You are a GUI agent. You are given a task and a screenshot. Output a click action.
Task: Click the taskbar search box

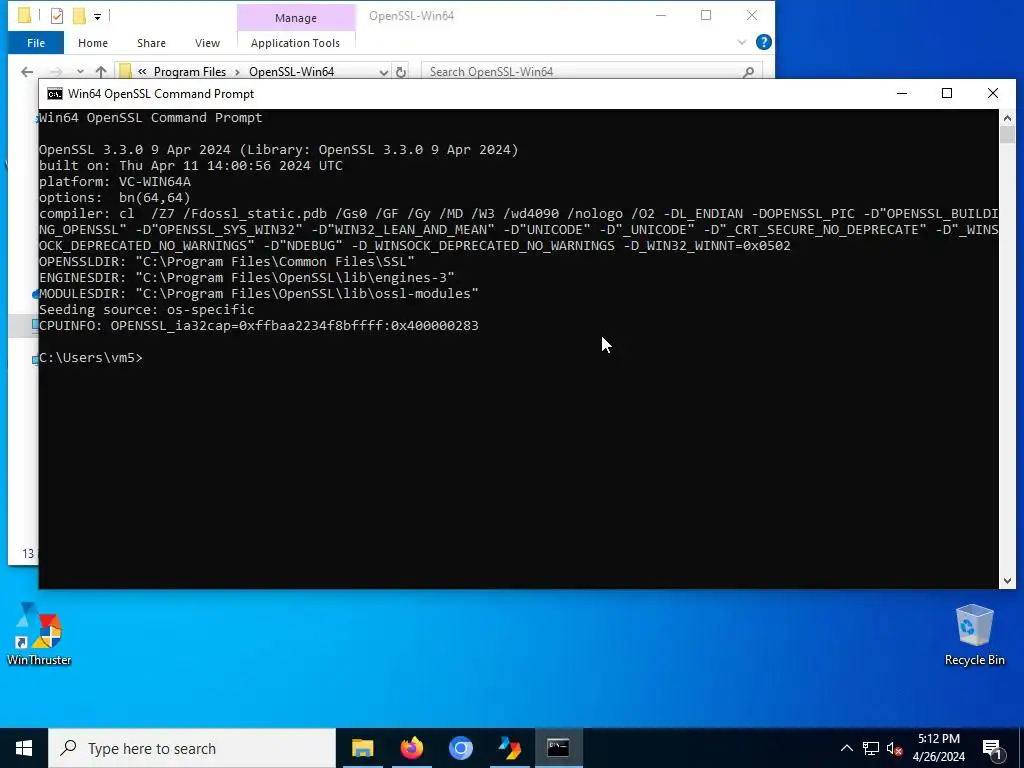[x=192, y=748]
